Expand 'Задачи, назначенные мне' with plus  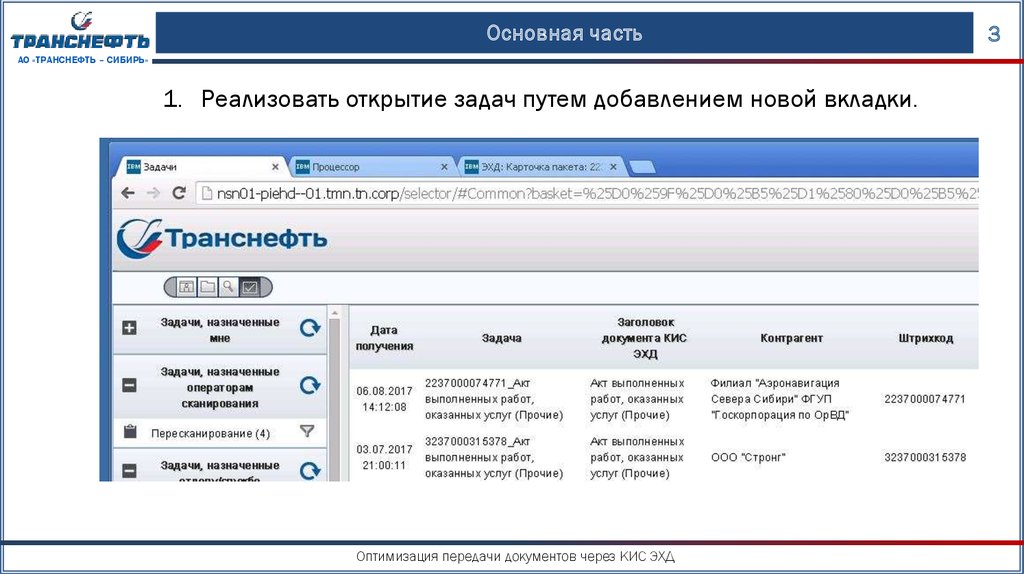click(x=129, y=328)
